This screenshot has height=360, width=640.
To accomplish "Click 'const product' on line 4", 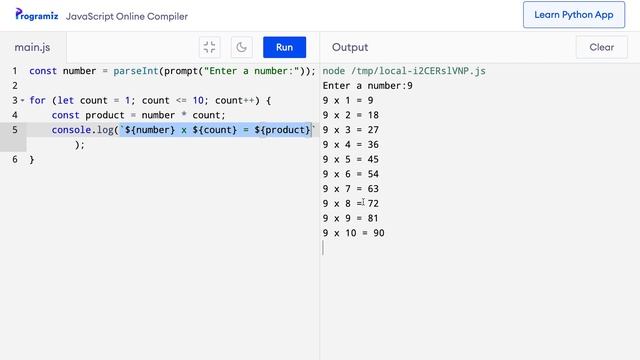I will point(88,115).
